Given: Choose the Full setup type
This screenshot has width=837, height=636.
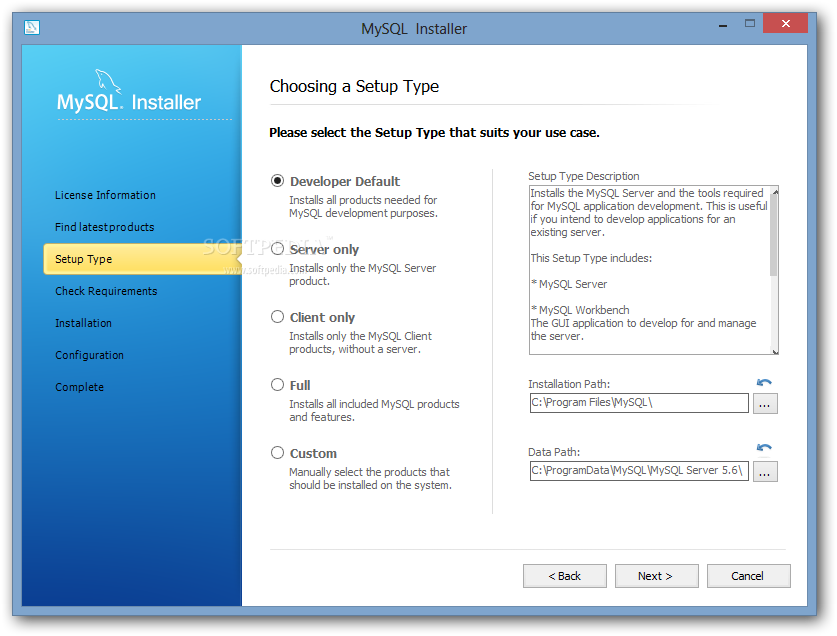Looking at the screenshot, I should 277,384.
